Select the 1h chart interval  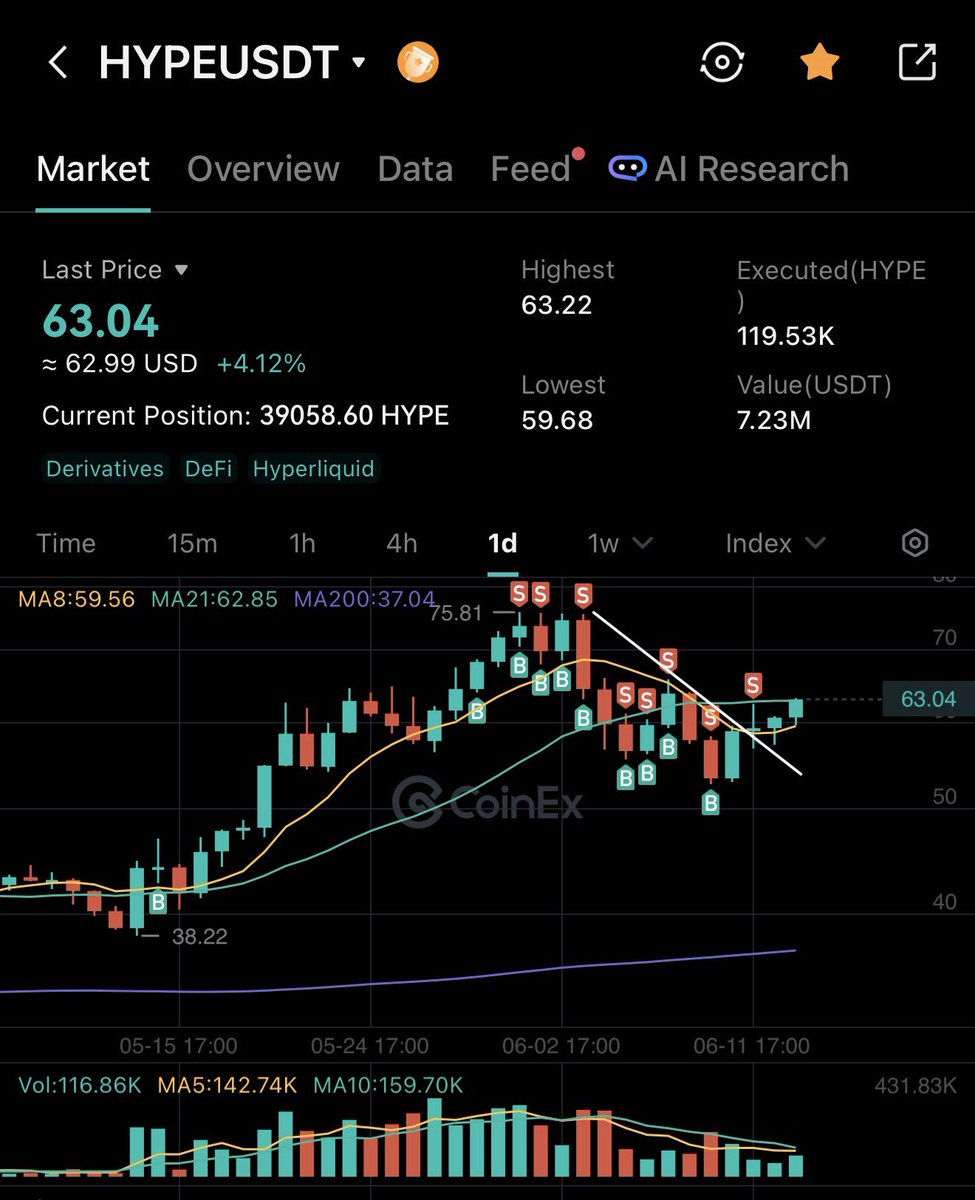(302, 543)
